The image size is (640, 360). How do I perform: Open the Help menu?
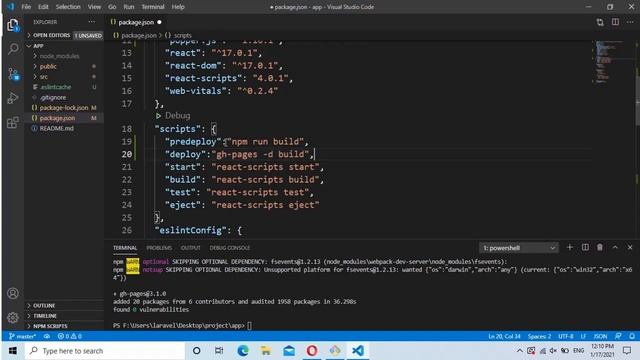click(178, 7)
